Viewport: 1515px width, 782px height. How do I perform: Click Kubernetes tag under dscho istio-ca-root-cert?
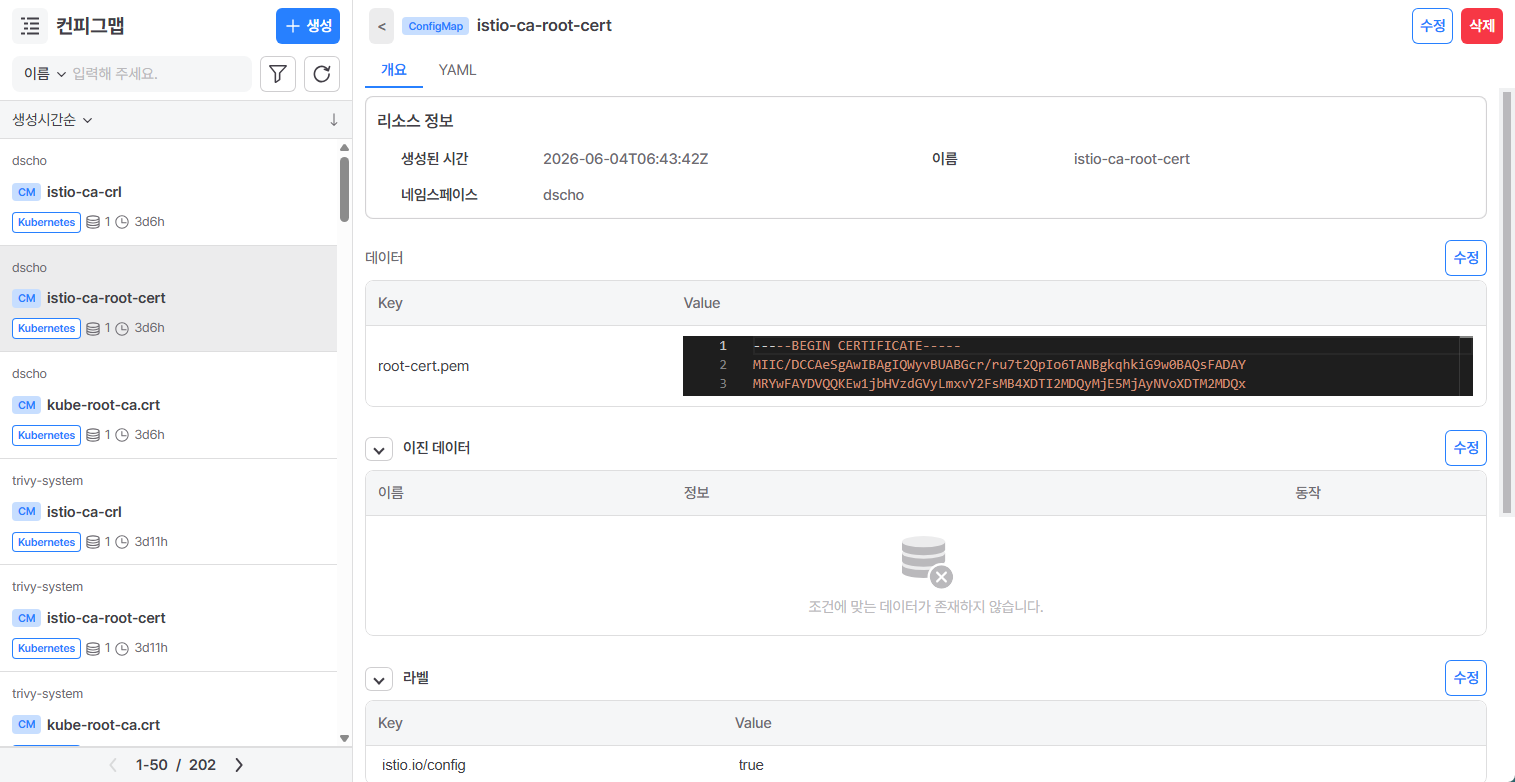(x=46, y=328)
